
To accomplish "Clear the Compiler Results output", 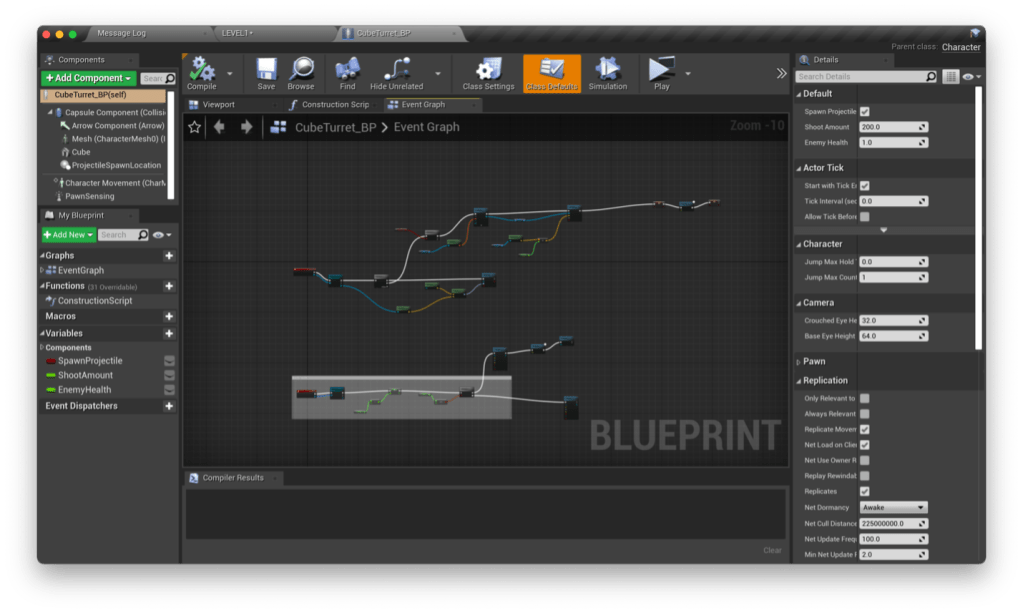I will click(772, 550).
